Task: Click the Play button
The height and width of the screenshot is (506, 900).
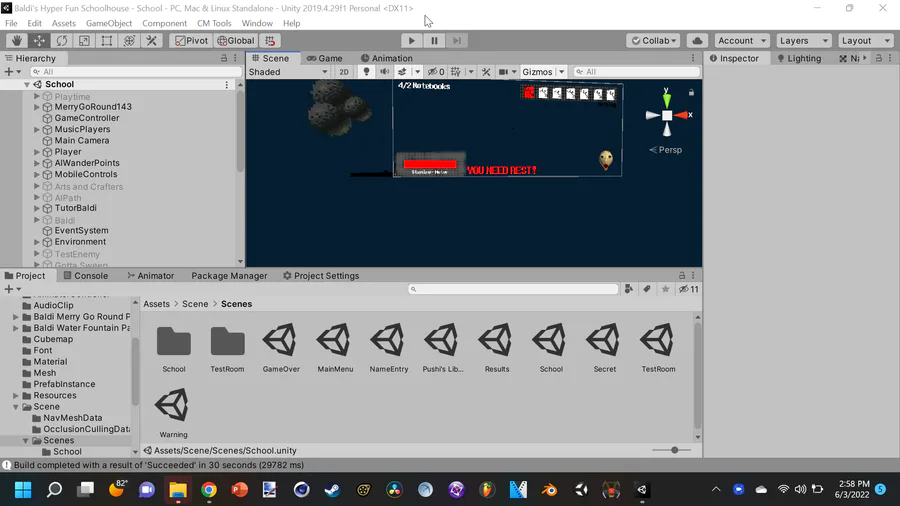Action: (x=411, y=41)
